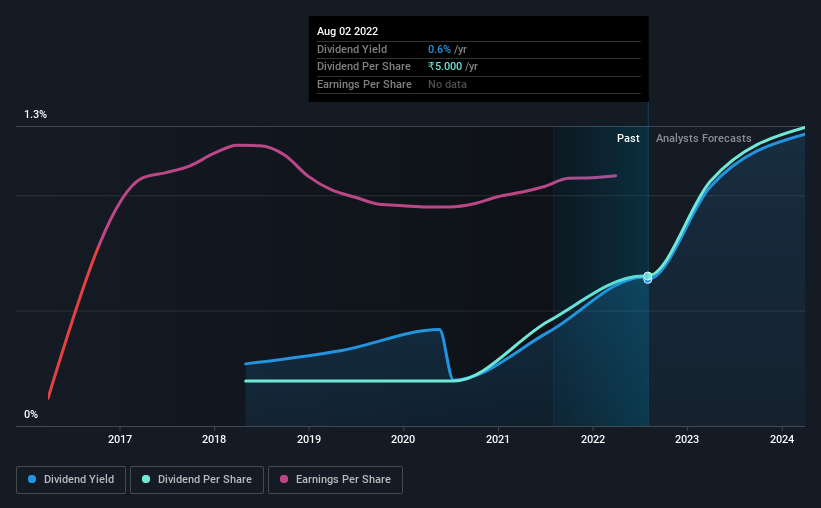Toggle the Dividend Per Share legend button

click(x=197, y=480)
